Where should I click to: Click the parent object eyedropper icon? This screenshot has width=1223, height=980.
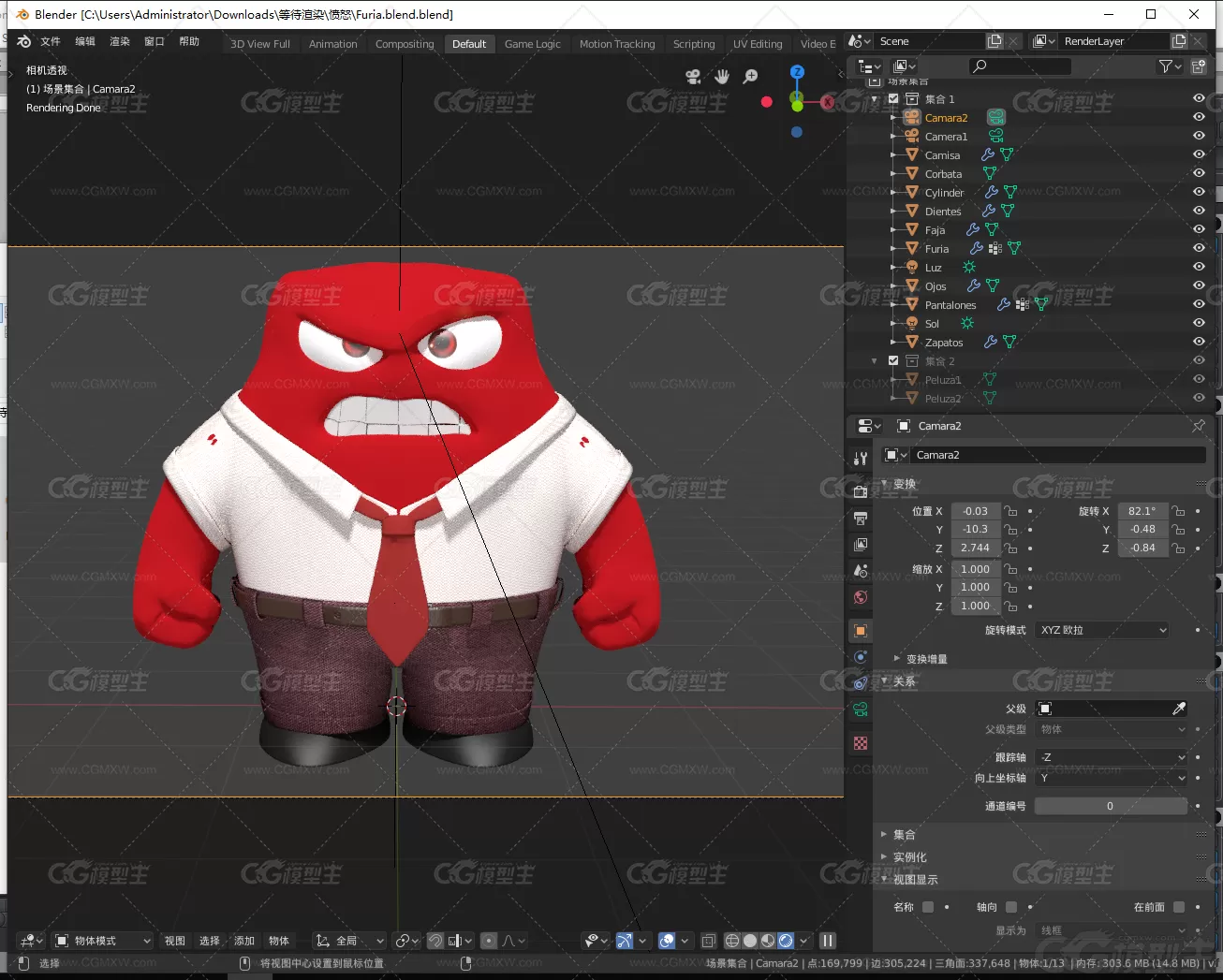coord(1179,709)
